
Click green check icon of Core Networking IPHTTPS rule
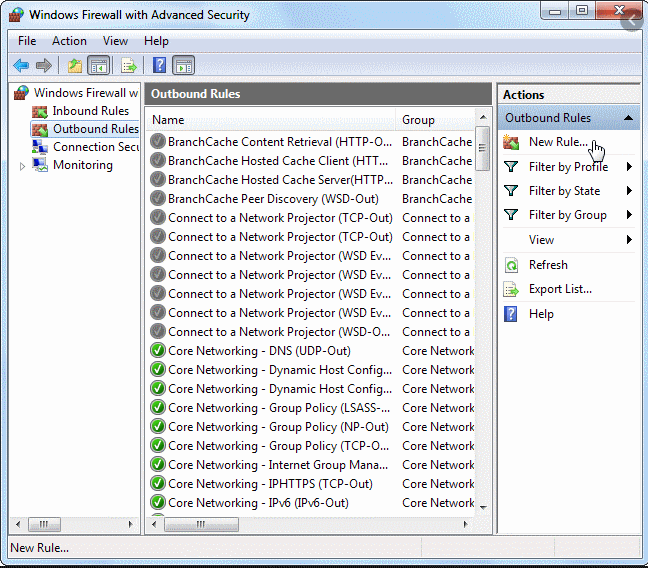[x=158, y=483]
